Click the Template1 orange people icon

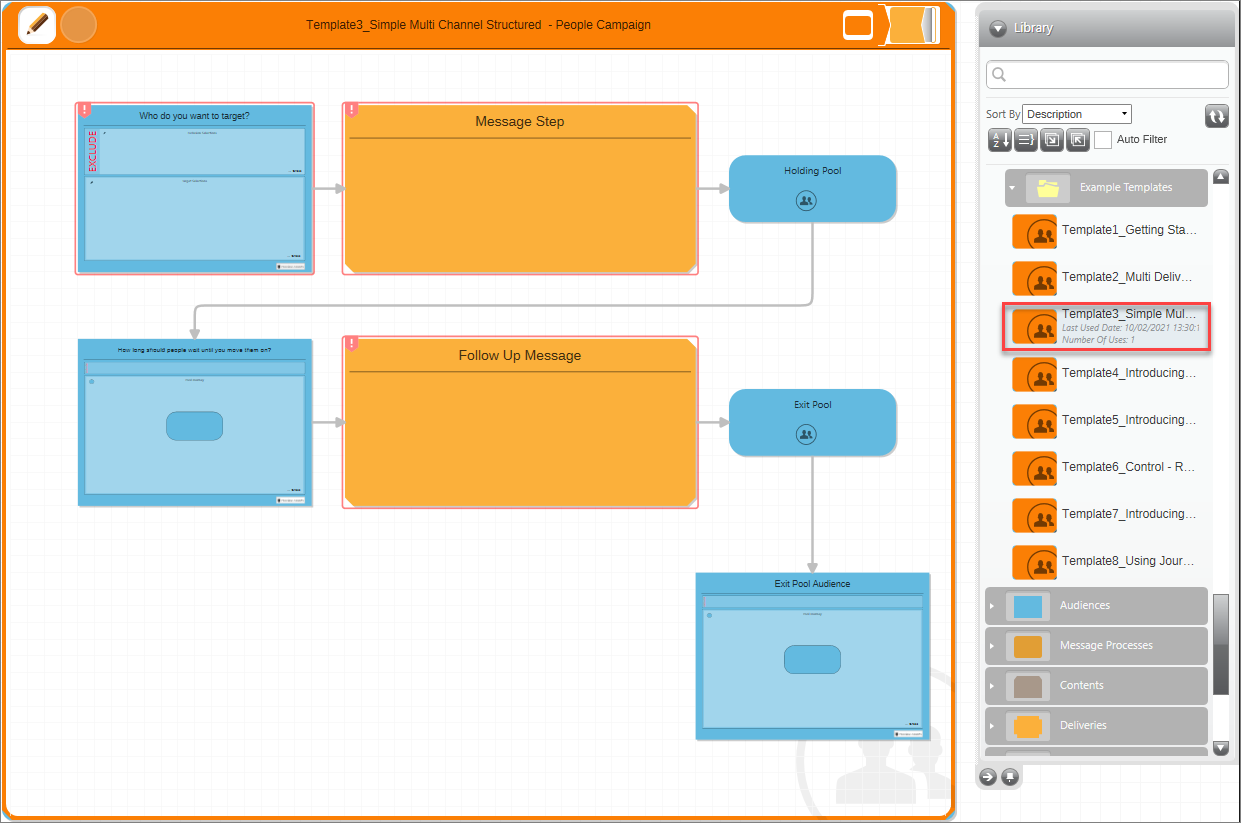click(x=1034, y=232)
